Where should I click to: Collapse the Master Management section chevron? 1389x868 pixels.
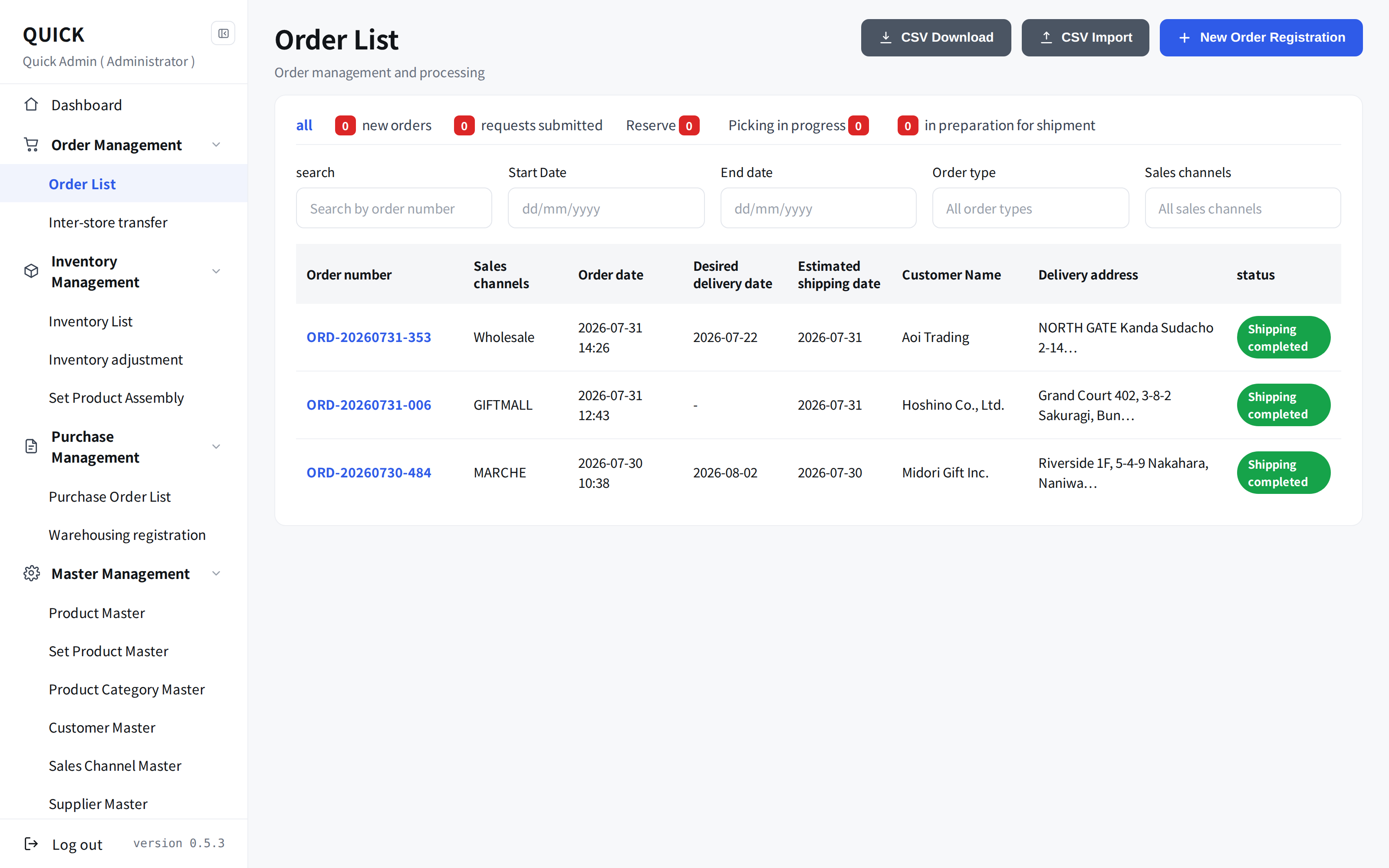pyautogui.click(x=217, y=573)
